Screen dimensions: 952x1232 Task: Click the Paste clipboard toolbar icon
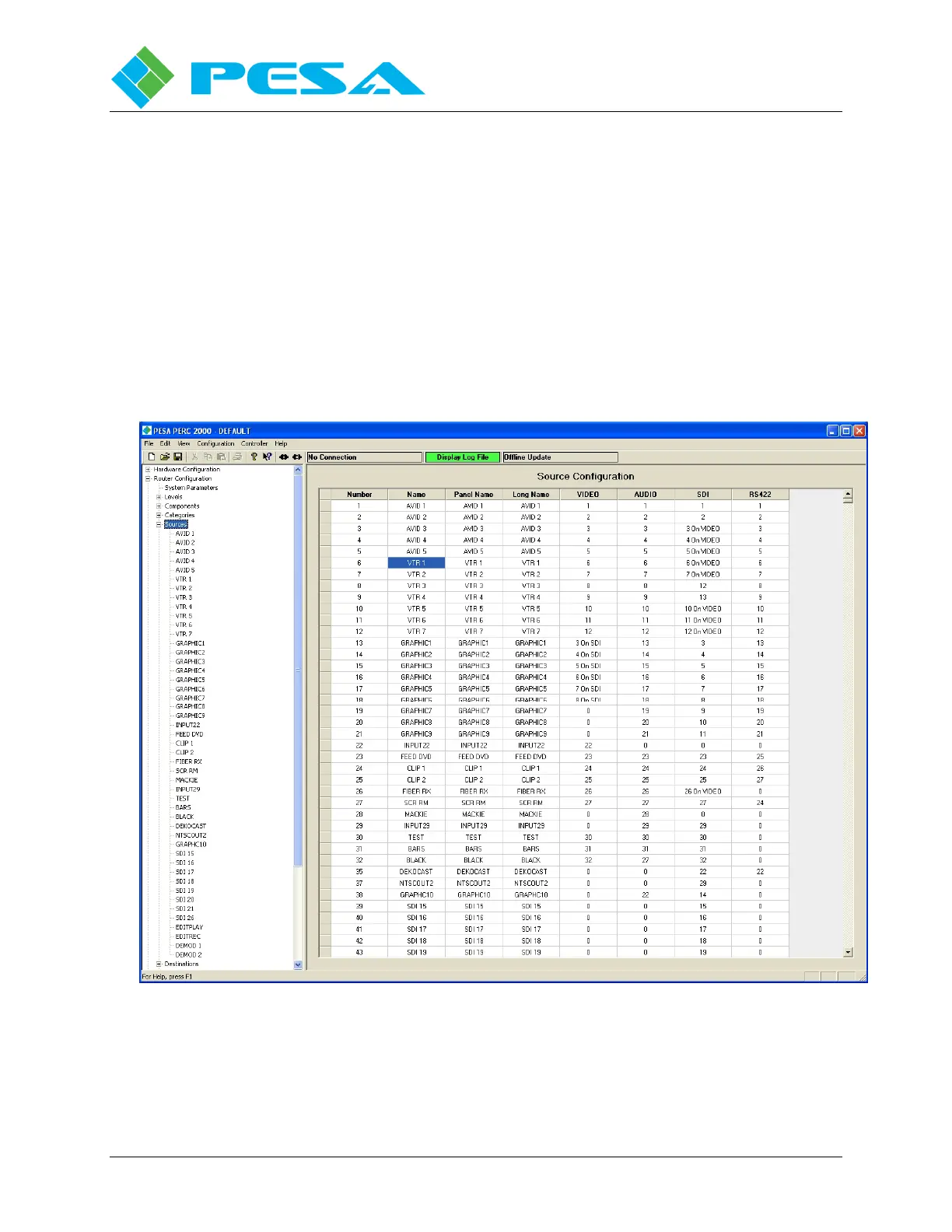[x=221, y=457]
